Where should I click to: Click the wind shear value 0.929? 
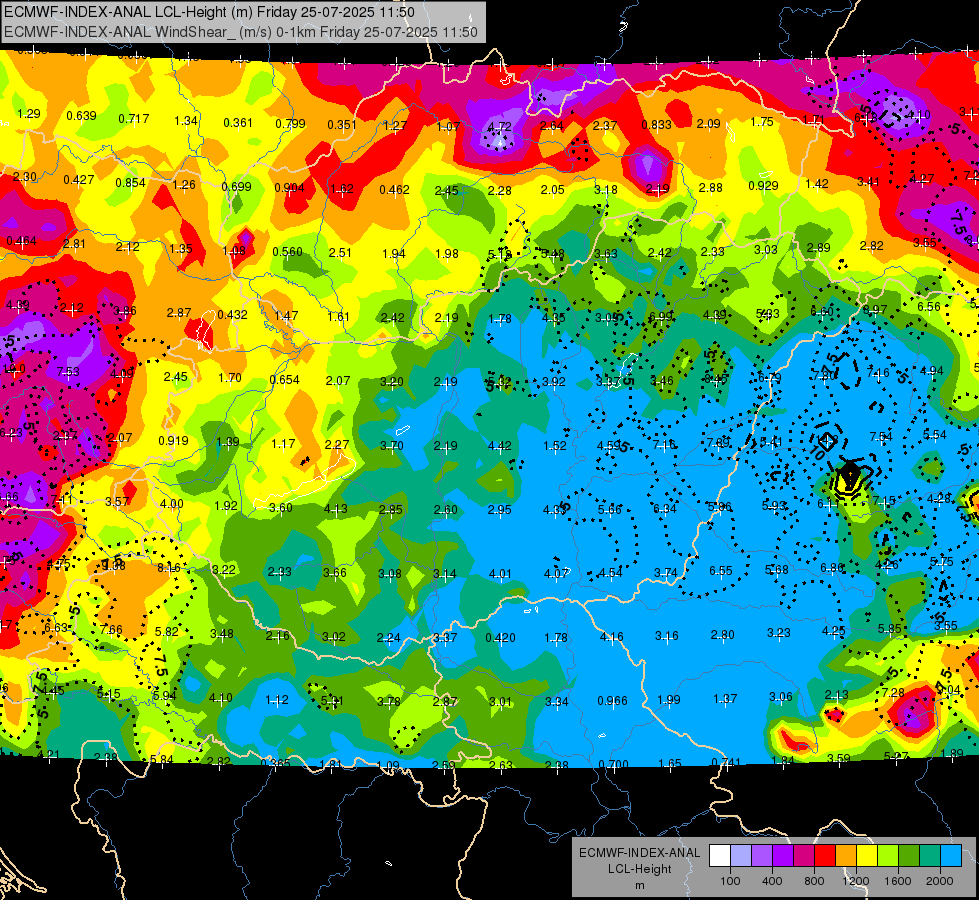763,185
